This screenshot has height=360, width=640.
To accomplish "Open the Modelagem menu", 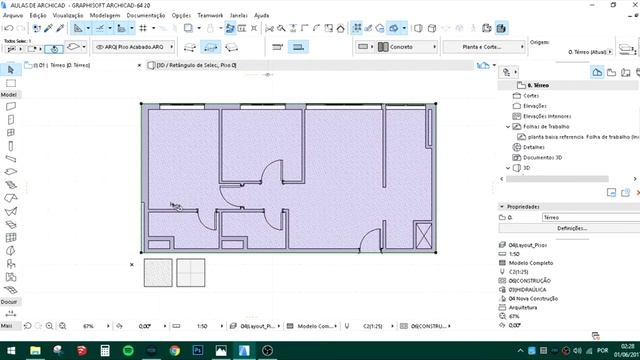I will click(105, 16).
